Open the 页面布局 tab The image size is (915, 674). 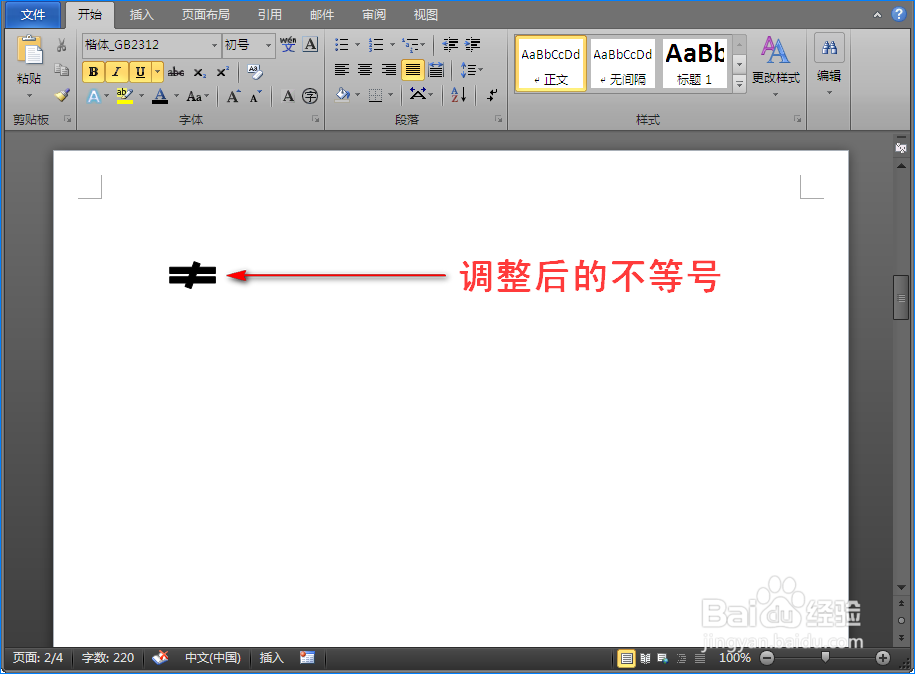tap(205, 14)
